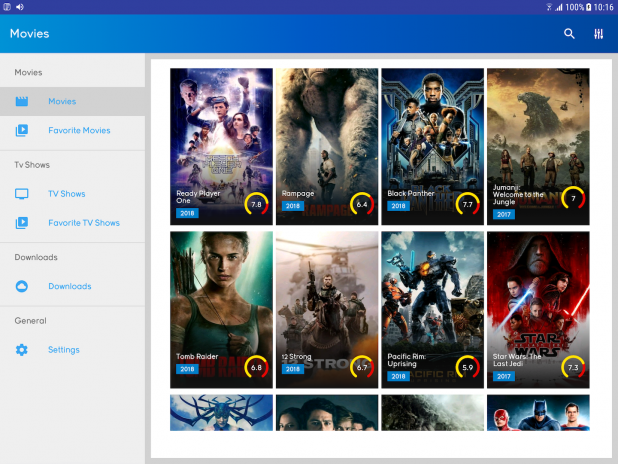Click the Settings gear icon

22,350
